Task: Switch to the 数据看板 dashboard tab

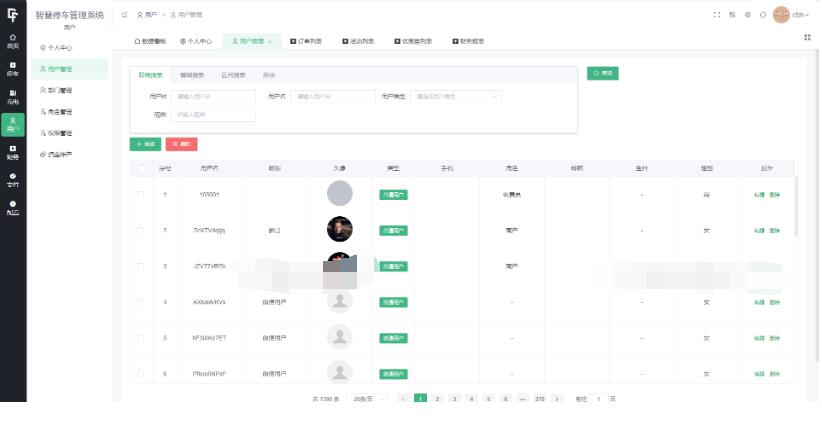Action: tap(150, 41)
